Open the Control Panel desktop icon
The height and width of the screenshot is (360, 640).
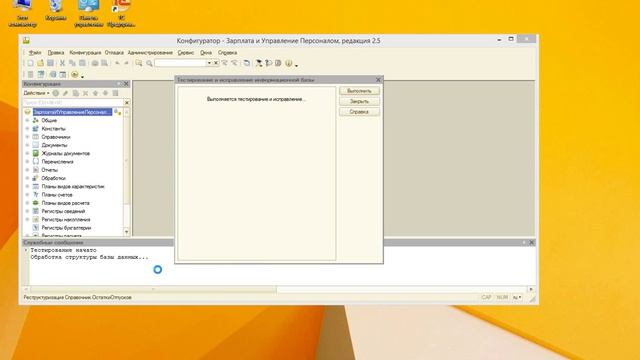coord(89,13)
